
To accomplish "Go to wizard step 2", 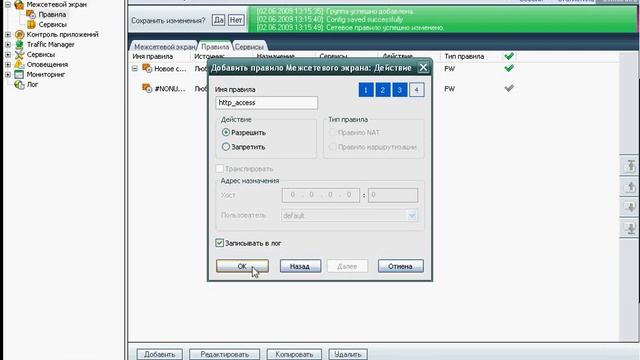I will (x=383, y=90).
